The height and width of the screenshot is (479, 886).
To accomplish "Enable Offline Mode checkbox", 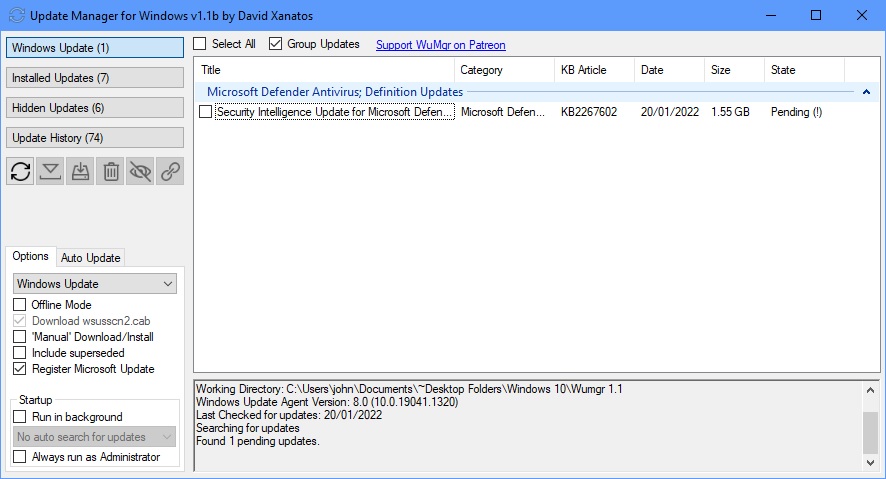I will pyautogui.click(x=20, y=304).
